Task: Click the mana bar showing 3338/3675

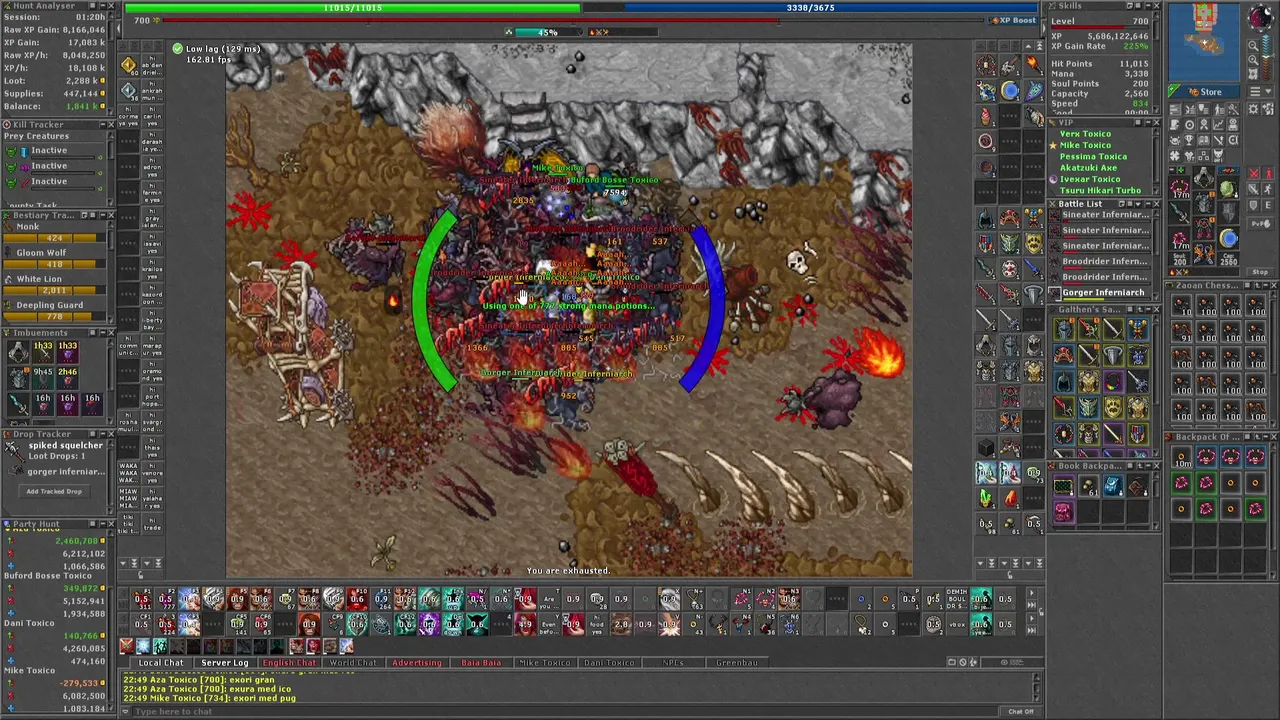Action: (x=810, y=7)
